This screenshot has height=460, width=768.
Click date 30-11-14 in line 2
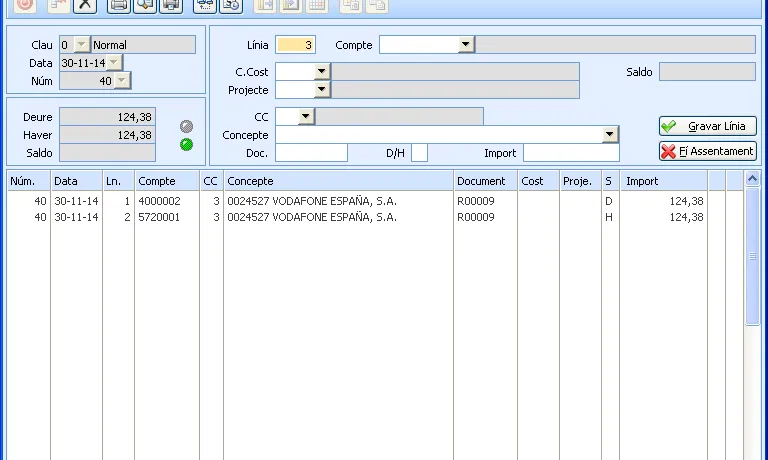click(x=76, y=217)
